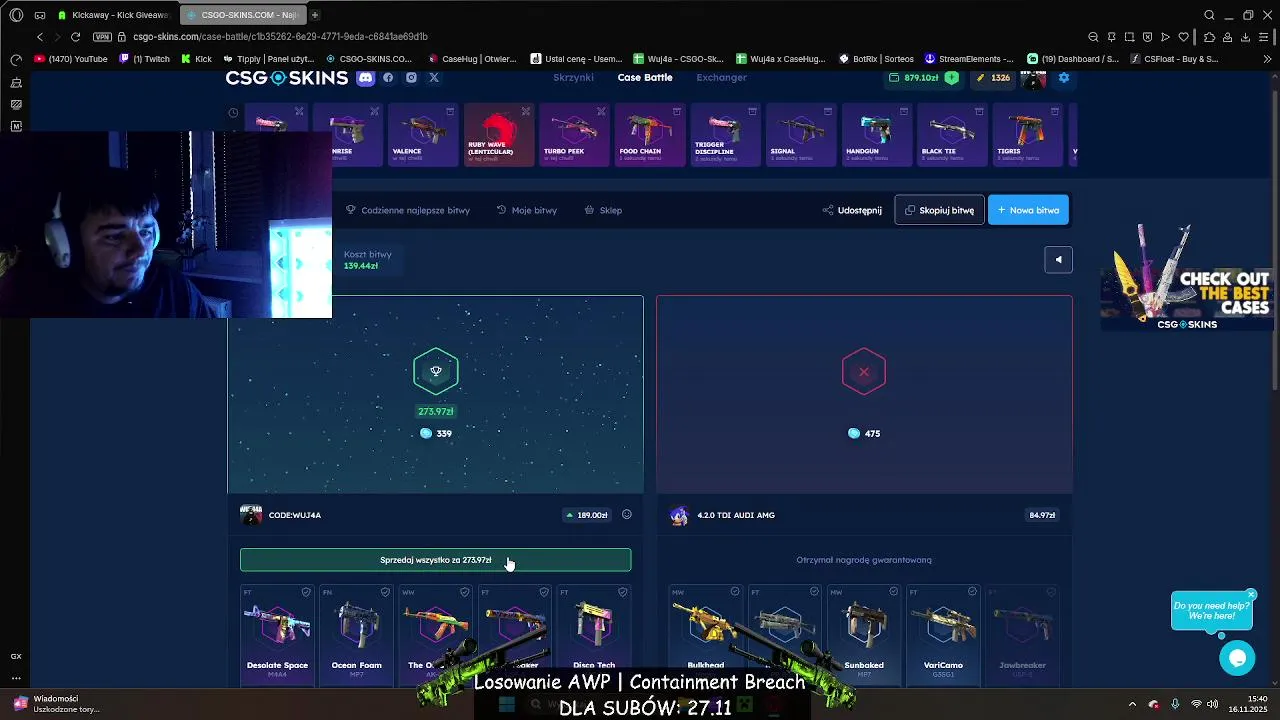Click Sprzedaj wszystko za 273.97zł button
This screenshot has height=720, width=1280.
(435, 560)
